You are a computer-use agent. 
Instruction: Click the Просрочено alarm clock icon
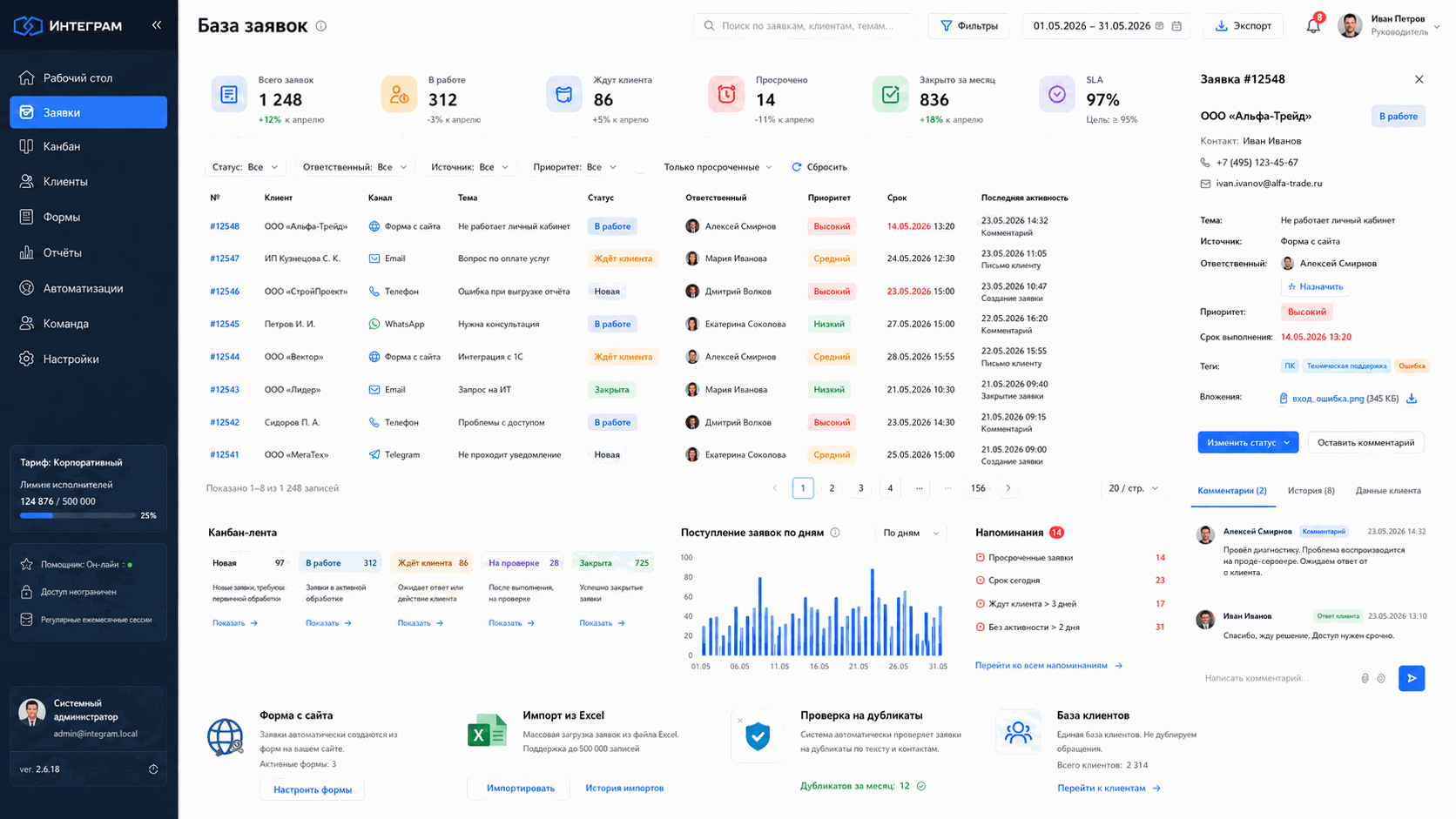click(726, 94)
